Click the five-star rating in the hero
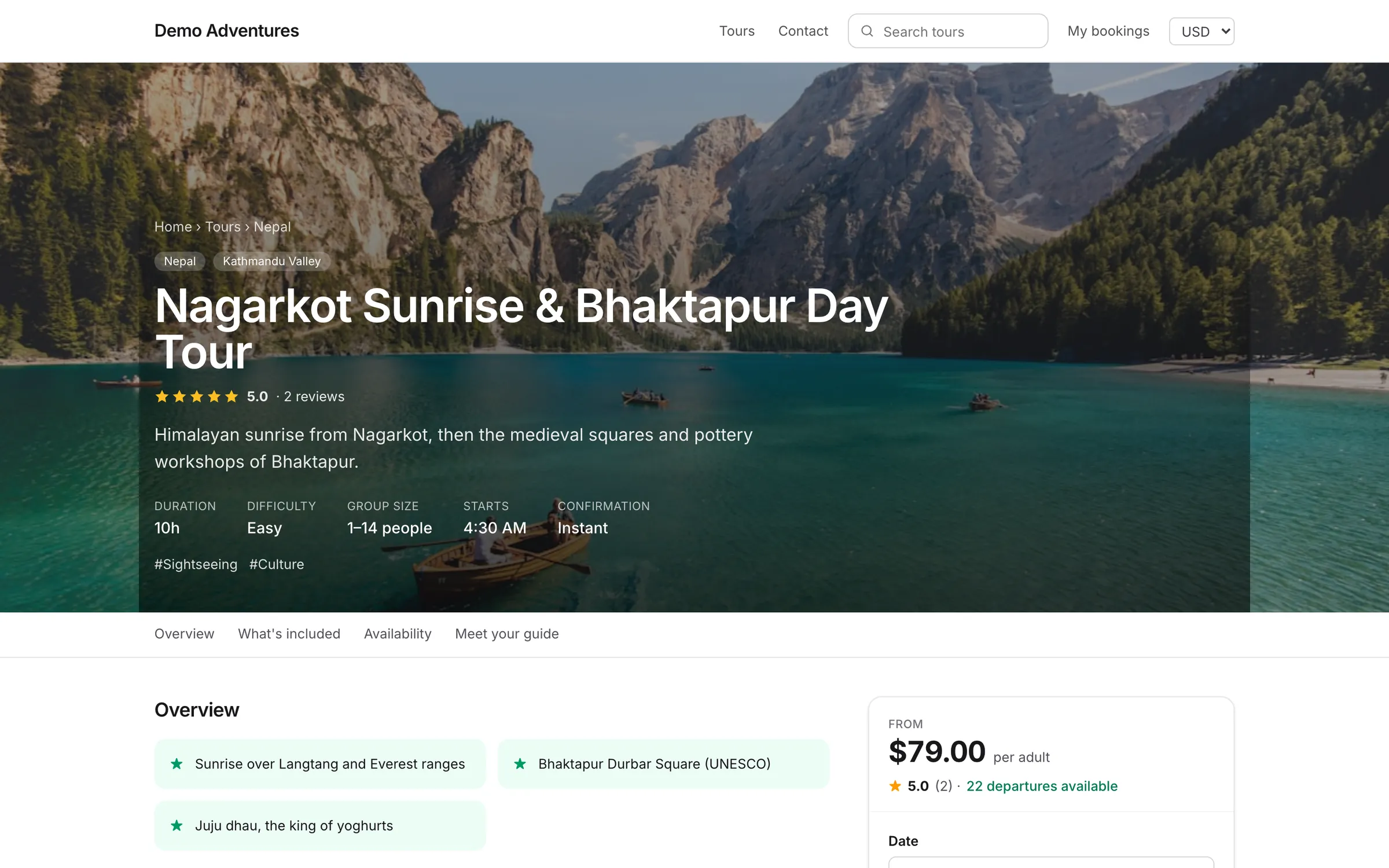1389x868 pixels. pos(197,396)
